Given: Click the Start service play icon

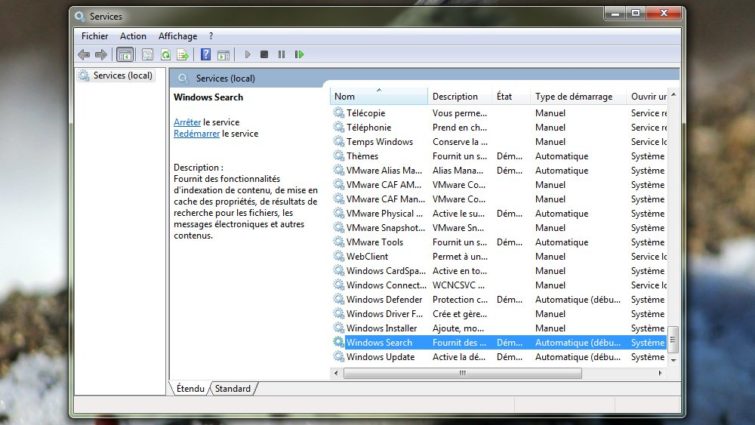Looking at the screenshot, I should coord(247,54).
